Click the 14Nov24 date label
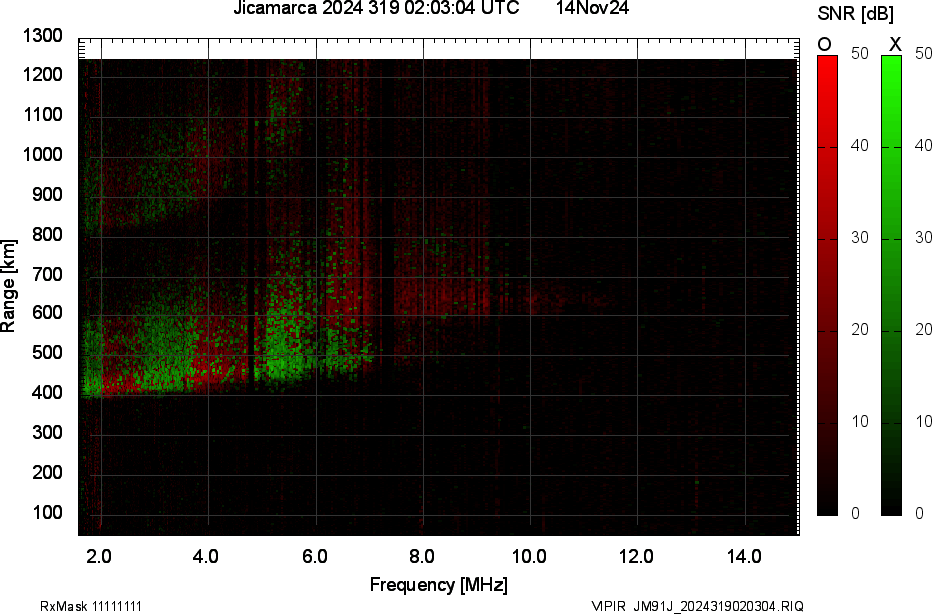Screen dimensions: 932x614 point(592,9)
